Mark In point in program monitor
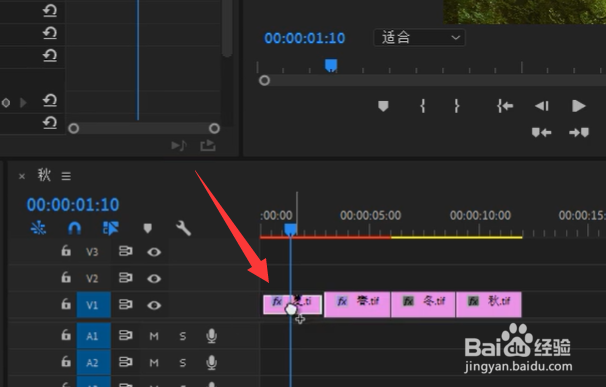This screenshot has width=606, height=387. coord(423,106)
